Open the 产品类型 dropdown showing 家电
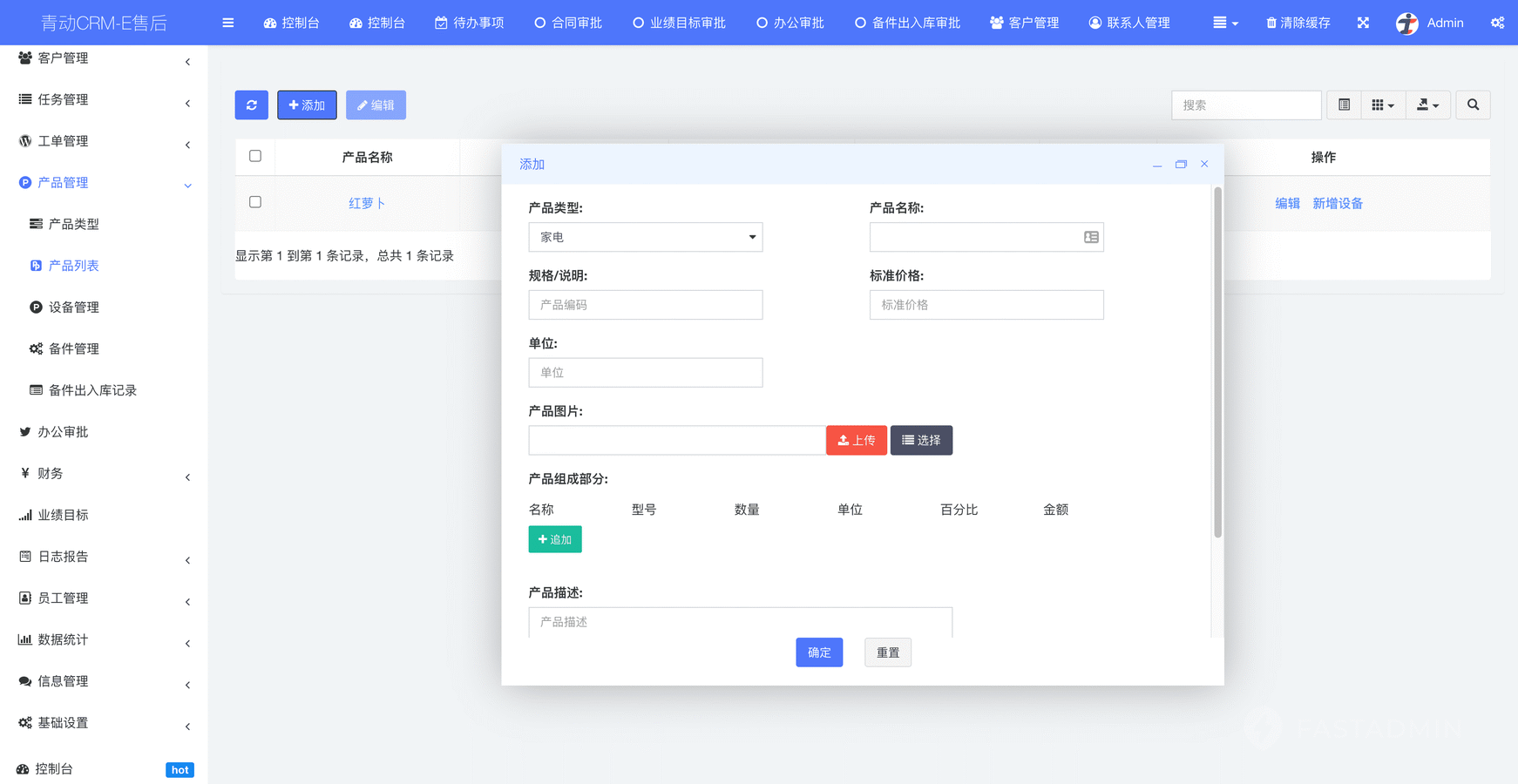 pyautogui.click(x=645, y=237)
